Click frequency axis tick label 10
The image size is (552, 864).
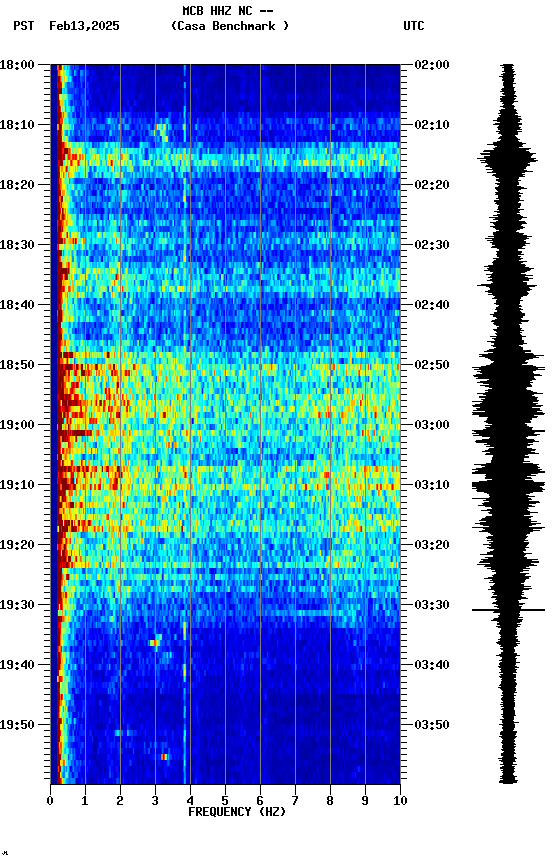400,801
